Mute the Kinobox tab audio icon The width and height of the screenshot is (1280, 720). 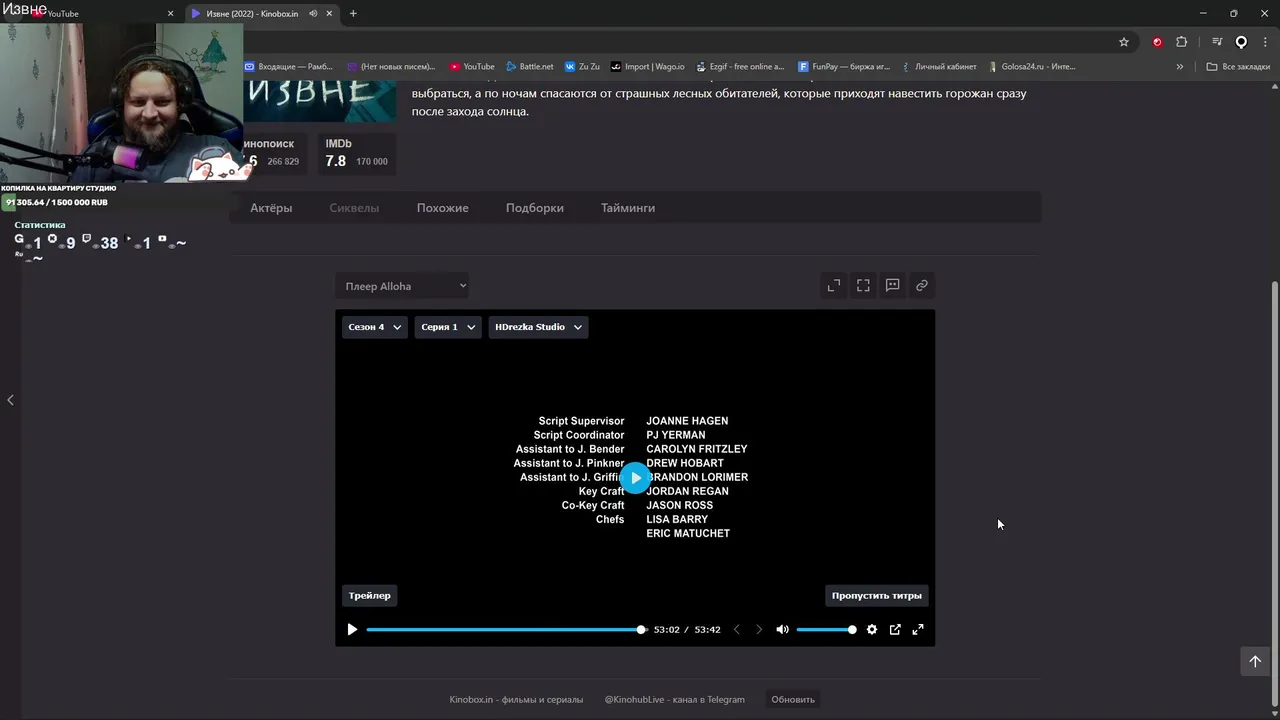313,14
